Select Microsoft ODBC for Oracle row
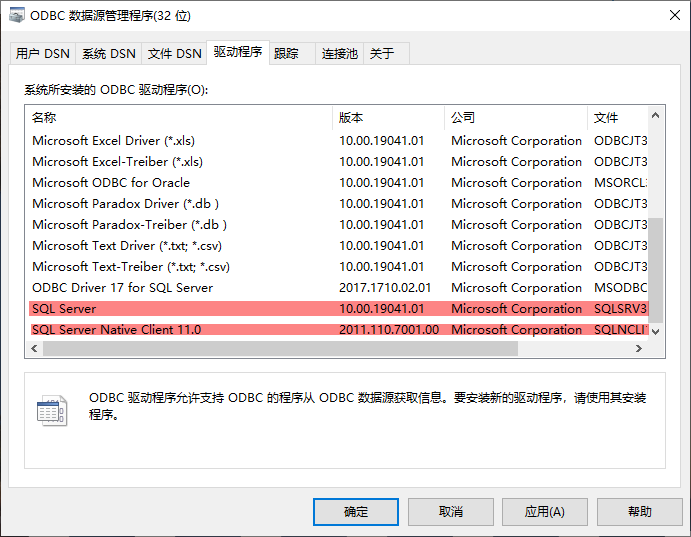Image resolution: width=691 pixels, height=537 pixels. 338,183
